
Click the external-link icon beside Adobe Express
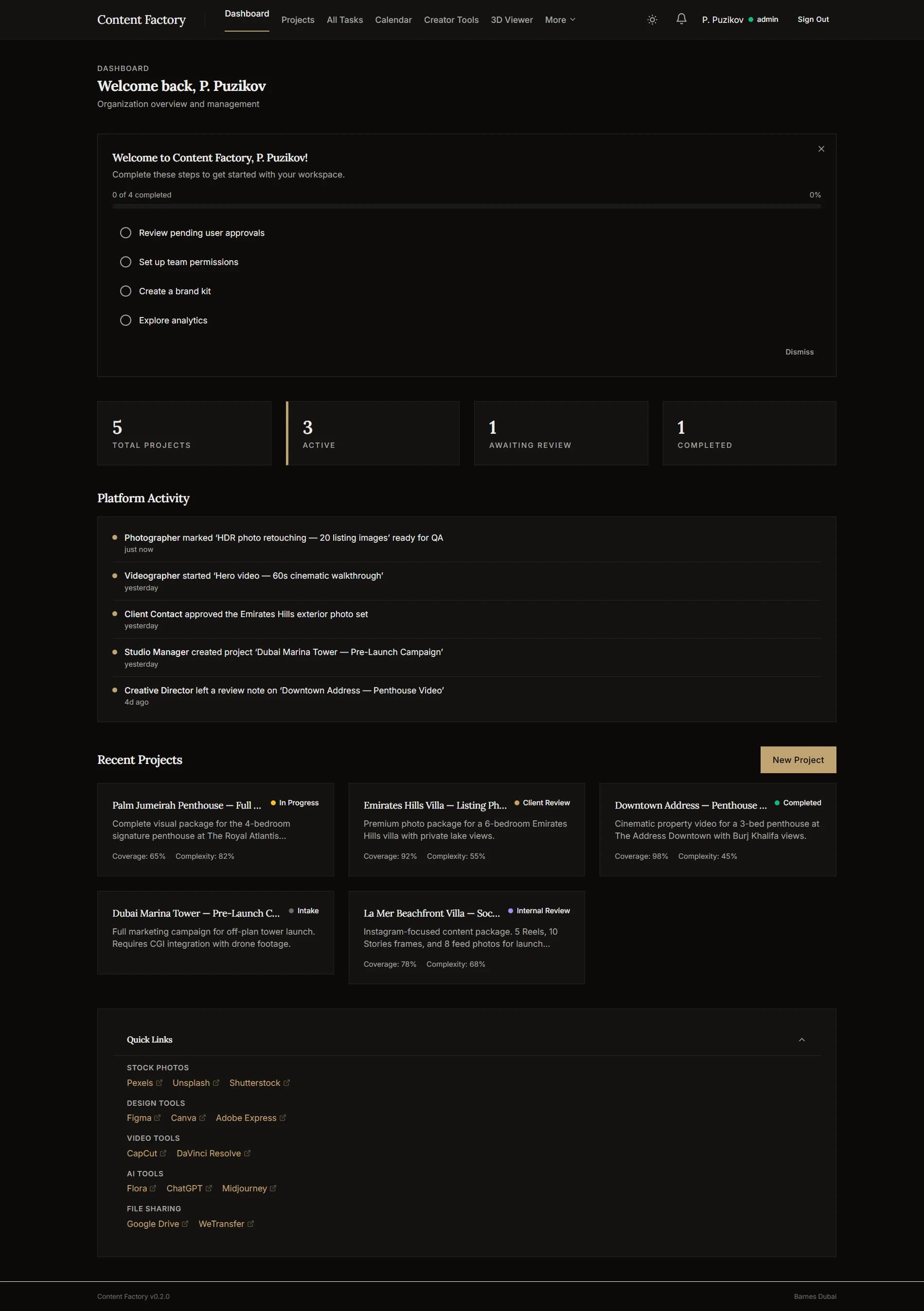click(283, 1117)
